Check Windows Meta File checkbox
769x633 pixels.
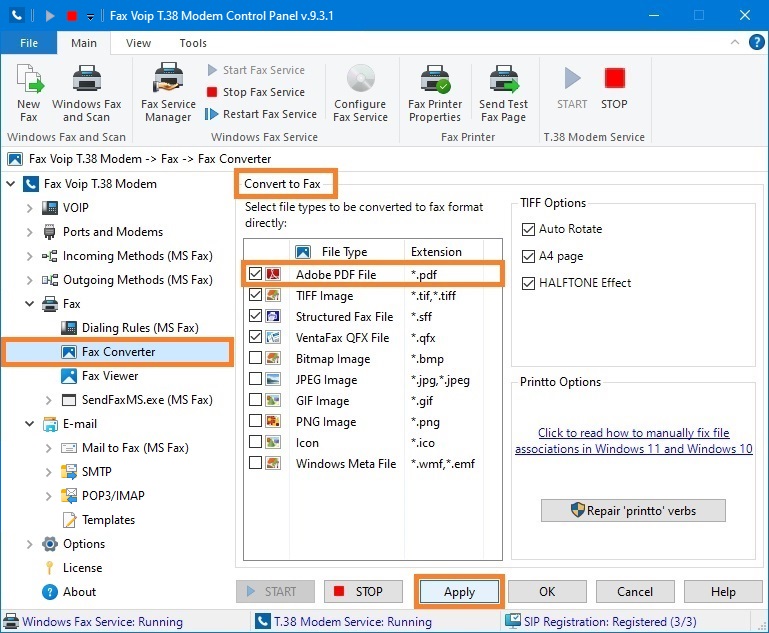[x=256, y=463]
